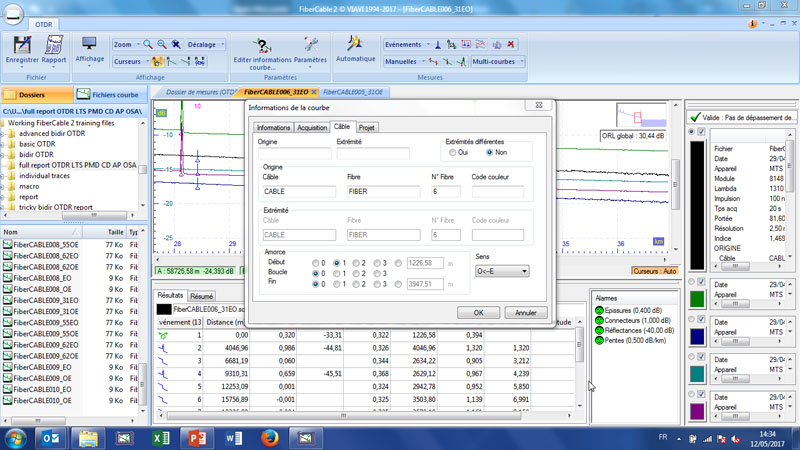This screenshot has height=450, width=800.
Task: Expand the Enregistrer dropdown arrow
Action: coord(22,67)
